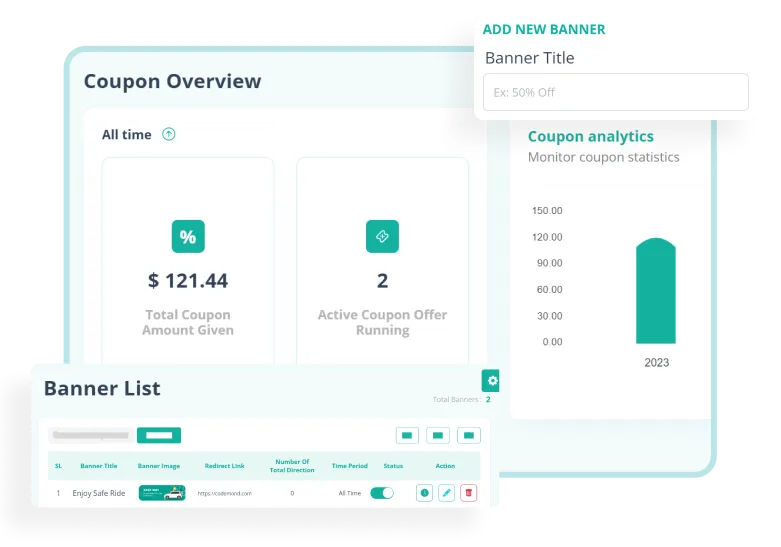Click the 0.00 value on chart axis
Screen dimensions: 781x547
tap(552, 342)
